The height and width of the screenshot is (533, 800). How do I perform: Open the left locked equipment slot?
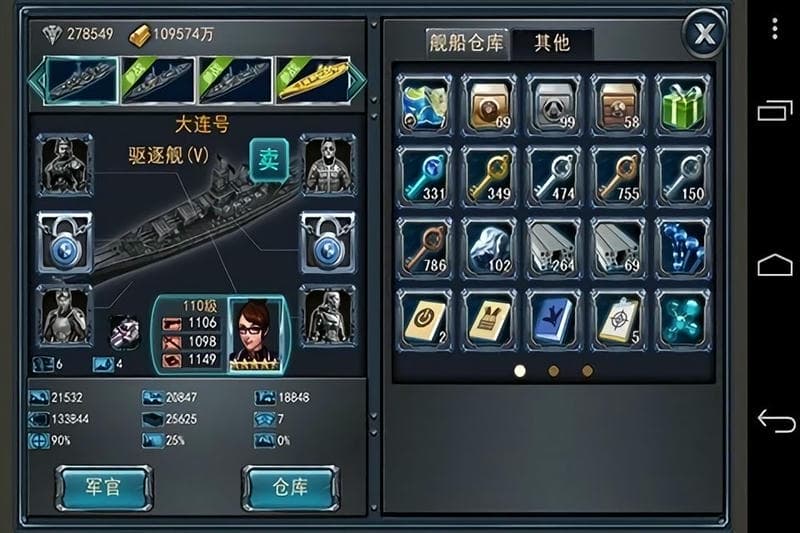(x=65, y=242)
